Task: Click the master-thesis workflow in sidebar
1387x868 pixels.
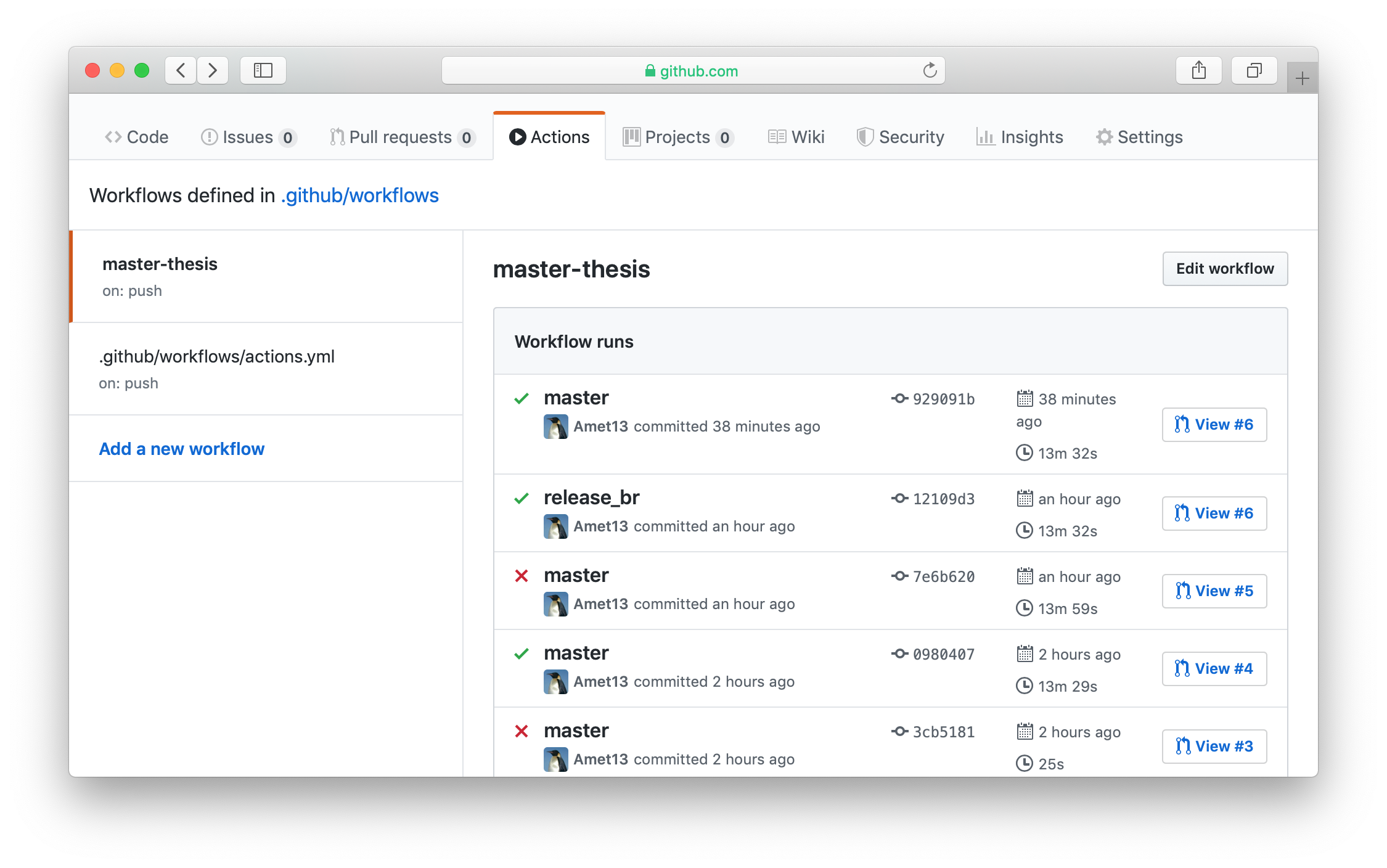Action: [159, 263]
